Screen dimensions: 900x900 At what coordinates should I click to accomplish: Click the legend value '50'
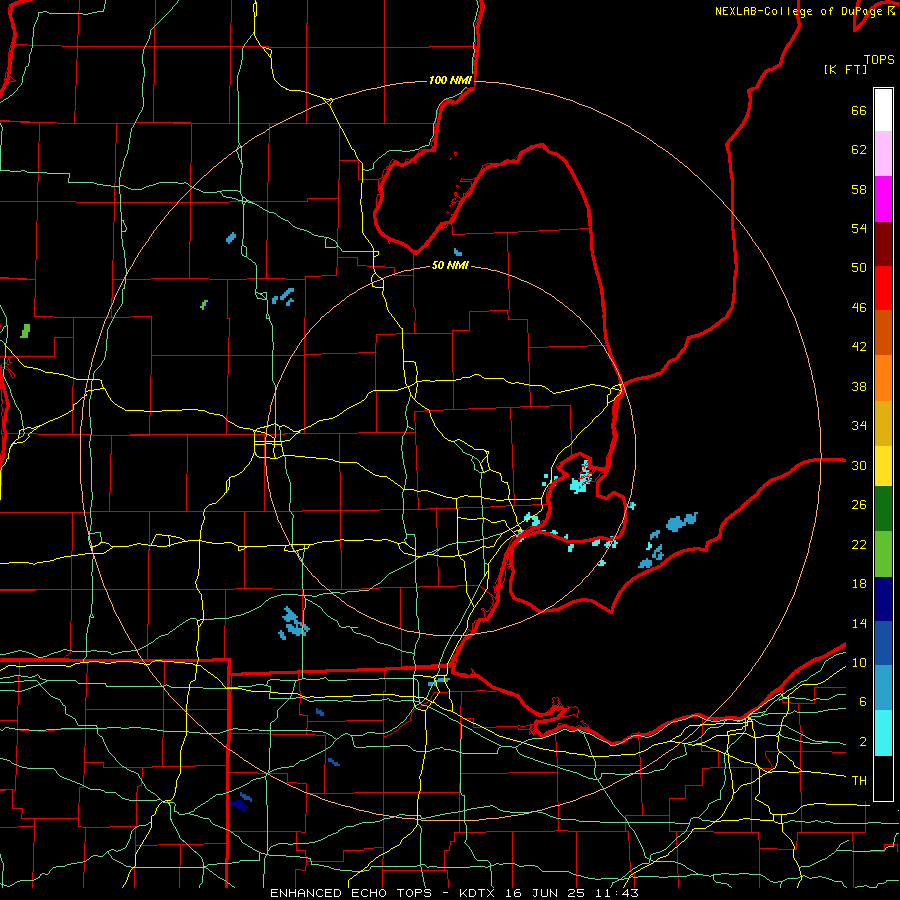click(x=859, y=268)
